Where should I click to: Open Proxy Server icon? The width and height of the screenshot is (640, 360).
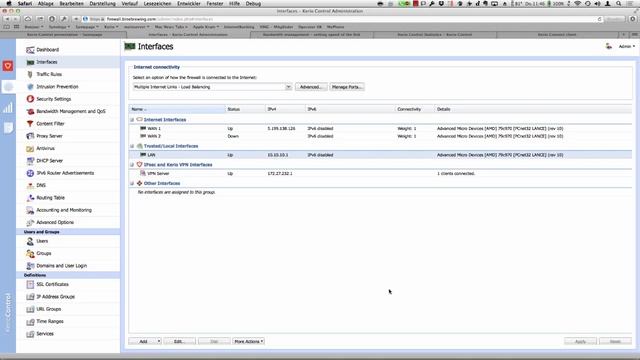[30, 136]
